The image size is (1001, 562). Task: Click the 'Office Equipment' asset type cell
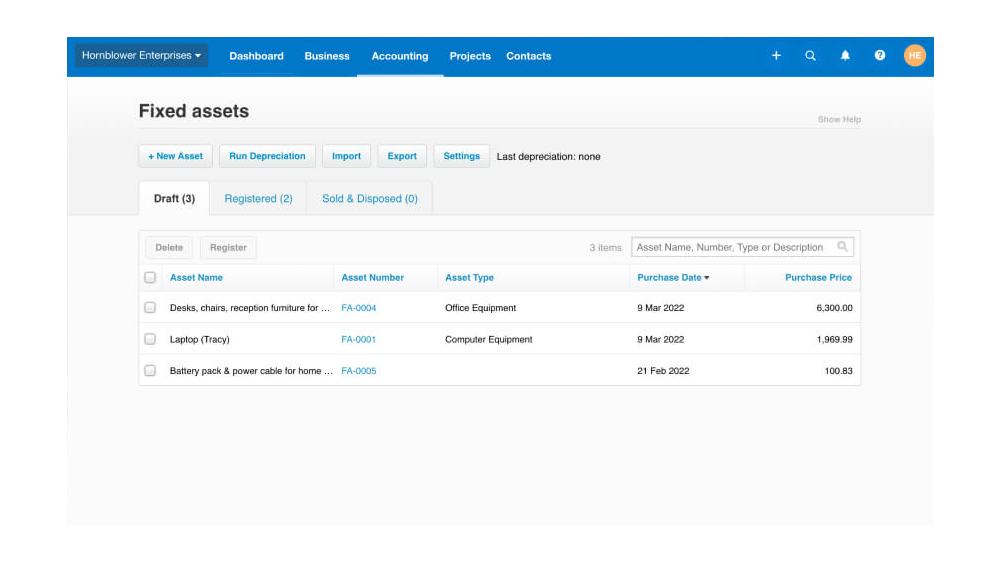[x=480, y=308]
